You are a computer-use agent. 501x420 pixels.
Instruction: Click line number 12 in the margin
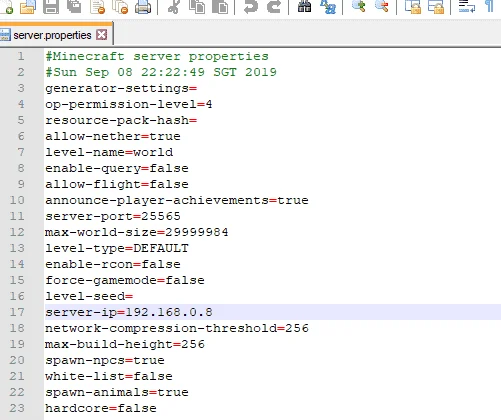(17, 232)
